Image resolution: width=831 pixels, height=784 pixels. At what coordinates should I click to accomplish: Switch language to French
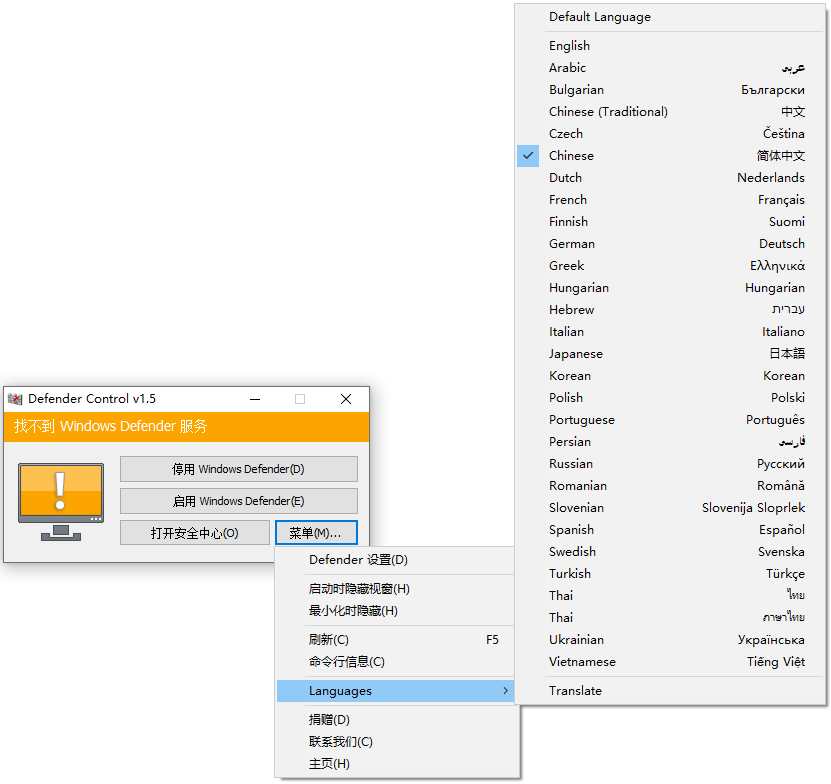670,200
